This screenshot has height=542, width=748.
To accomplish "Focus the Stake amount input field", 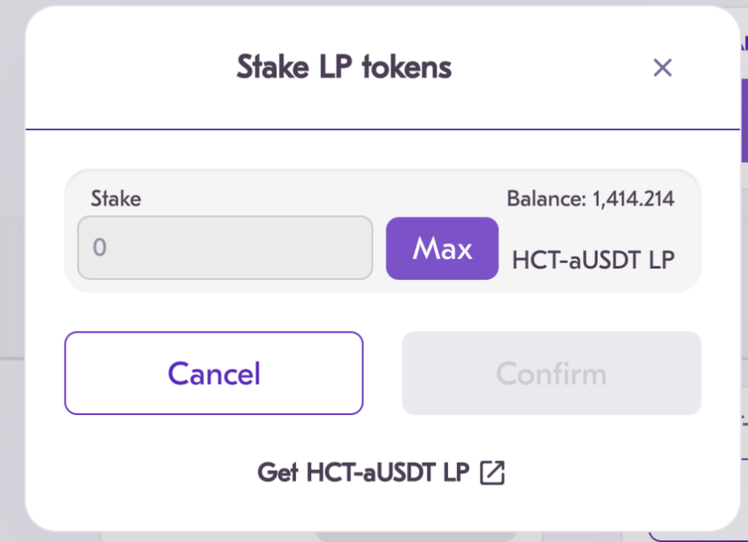I will coord(225,247).
